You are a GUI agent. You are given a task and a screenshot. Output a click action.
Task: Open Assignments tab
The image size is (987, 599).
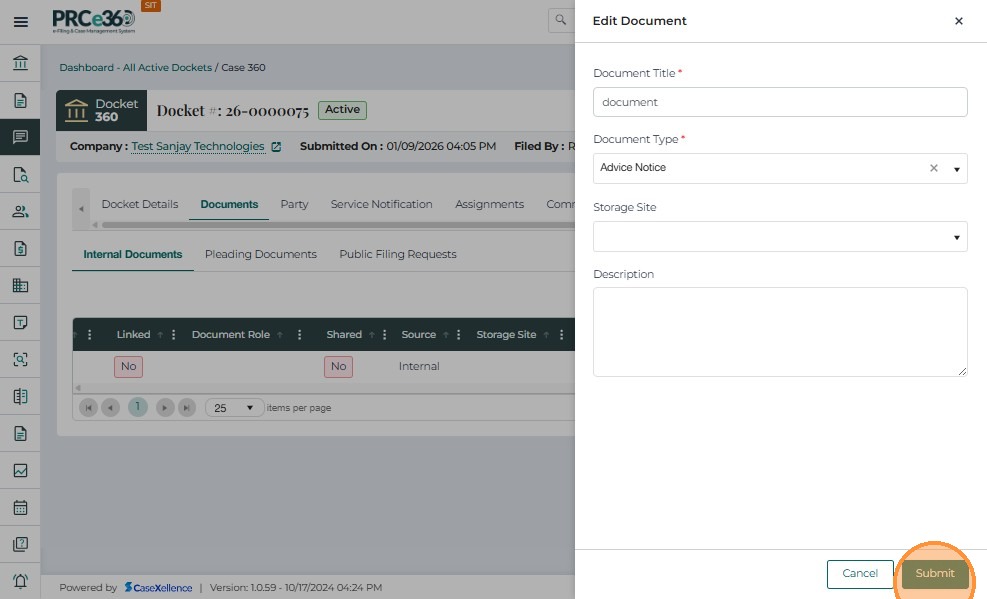[x=489, y=204]
